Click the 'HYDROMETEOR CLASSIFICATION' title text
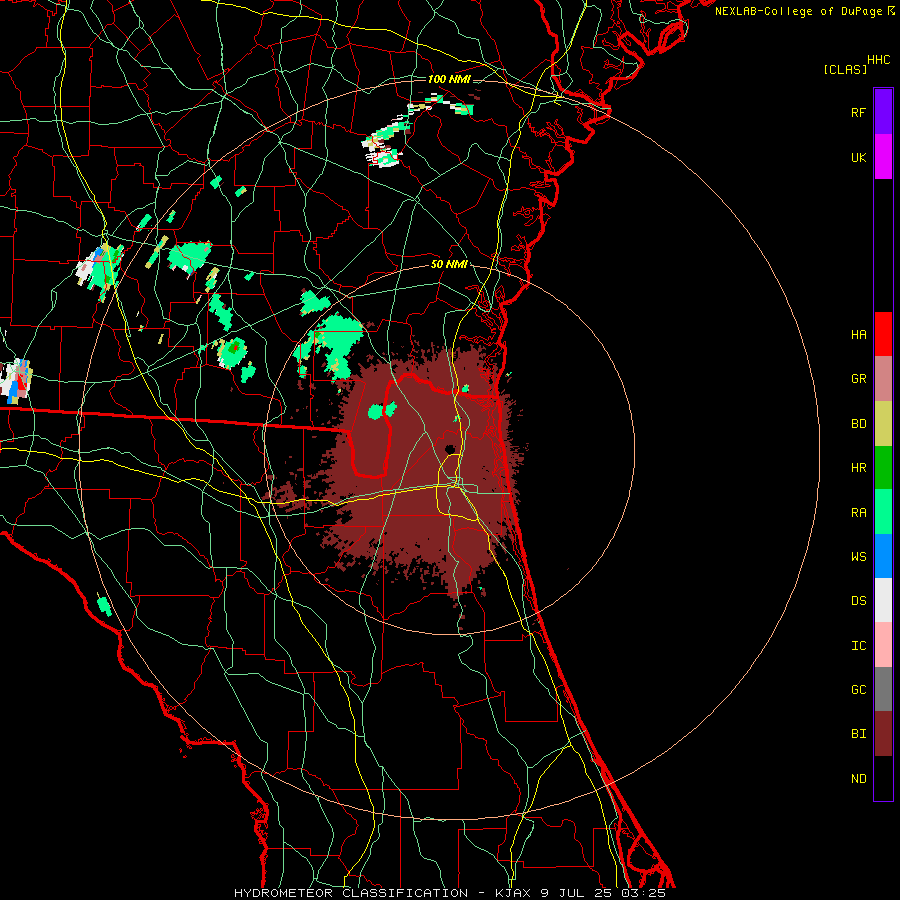Image resolution: width=900 pixels, height=900 pixels. pos(351,893)
